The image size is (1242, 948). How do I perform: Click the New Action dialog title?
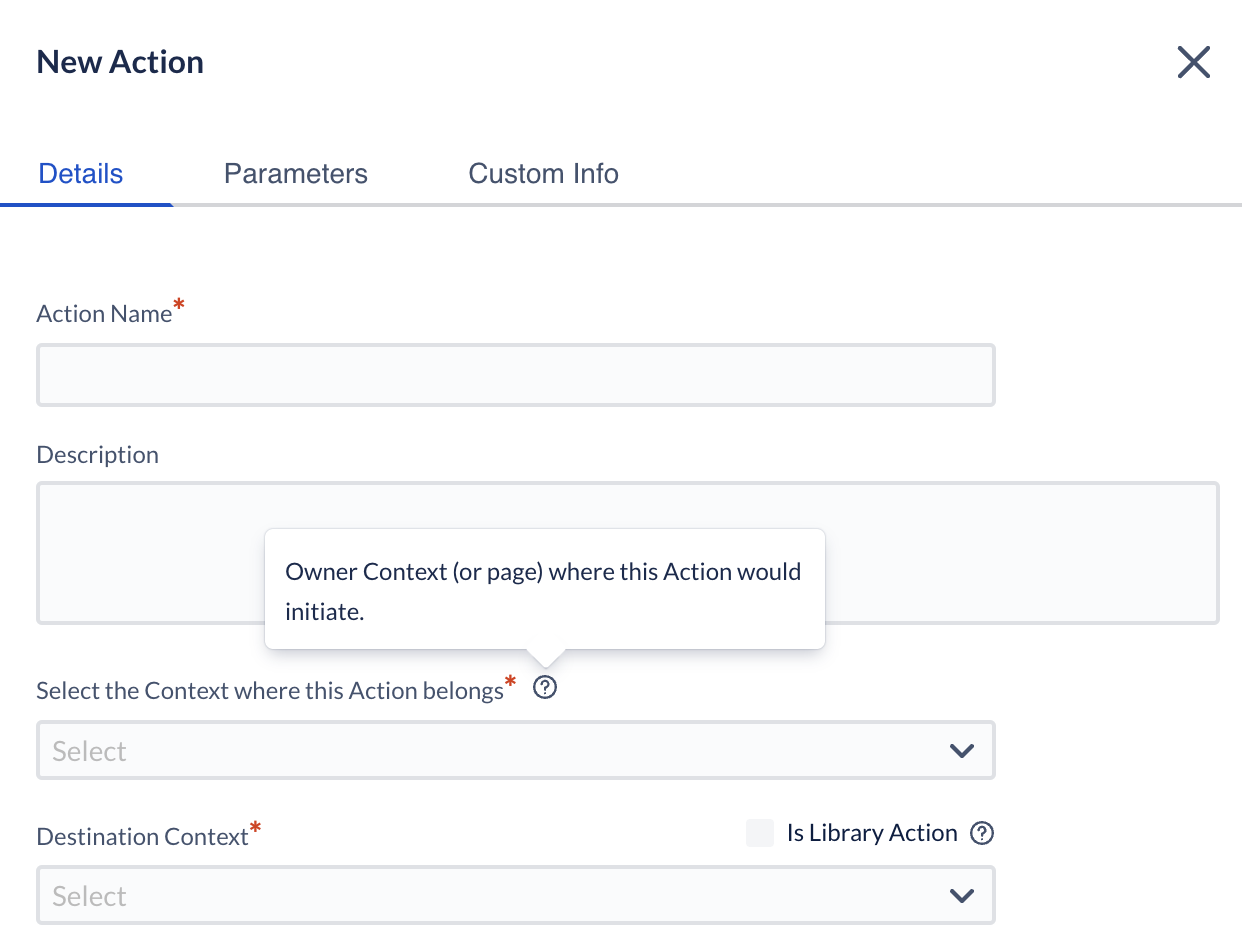click(120, 62)
